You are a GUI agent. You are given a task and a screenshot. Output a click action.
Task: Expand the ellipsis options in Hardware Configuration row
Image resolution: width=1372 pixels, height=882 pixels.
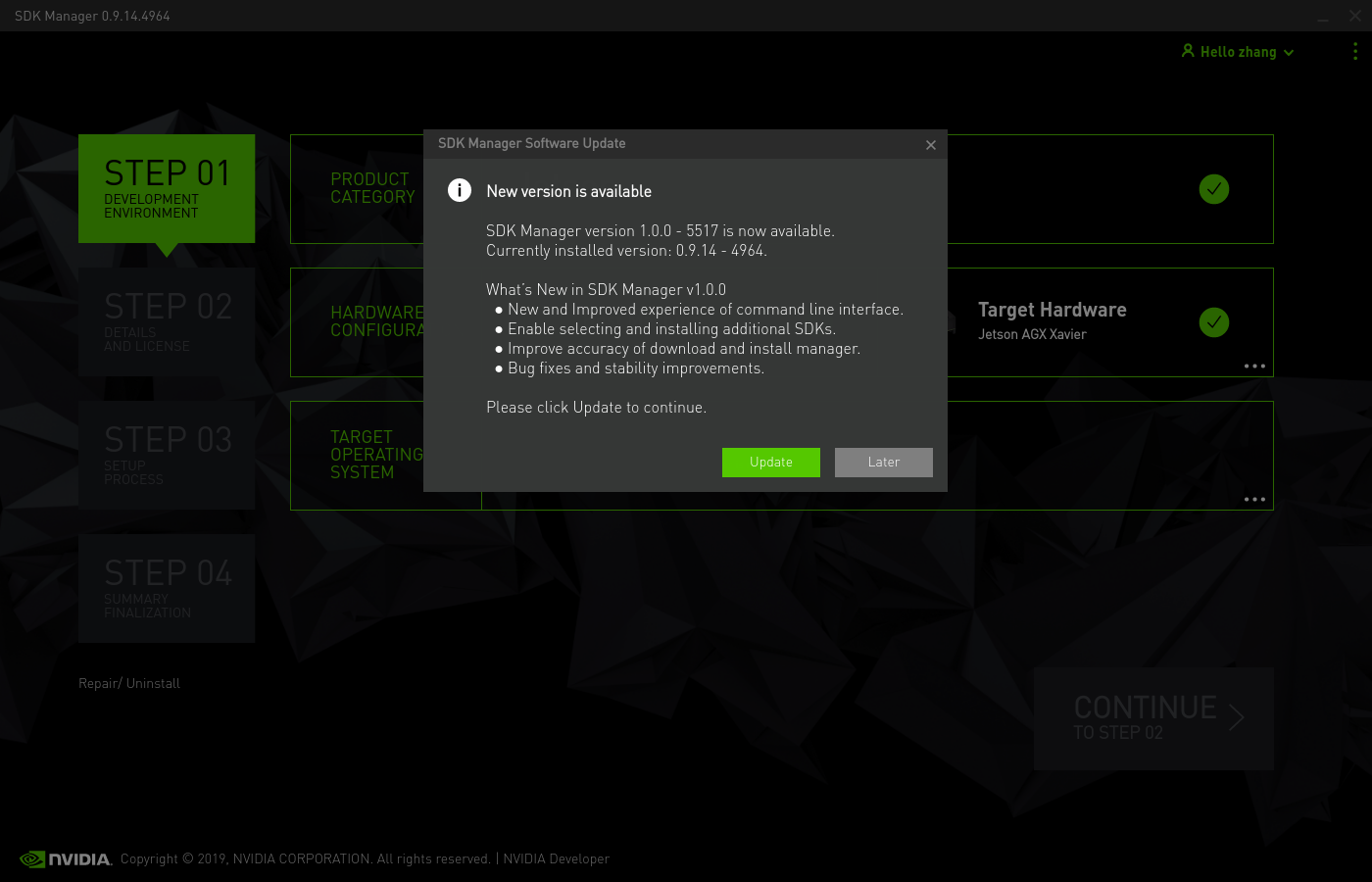tap(1254, 367)
